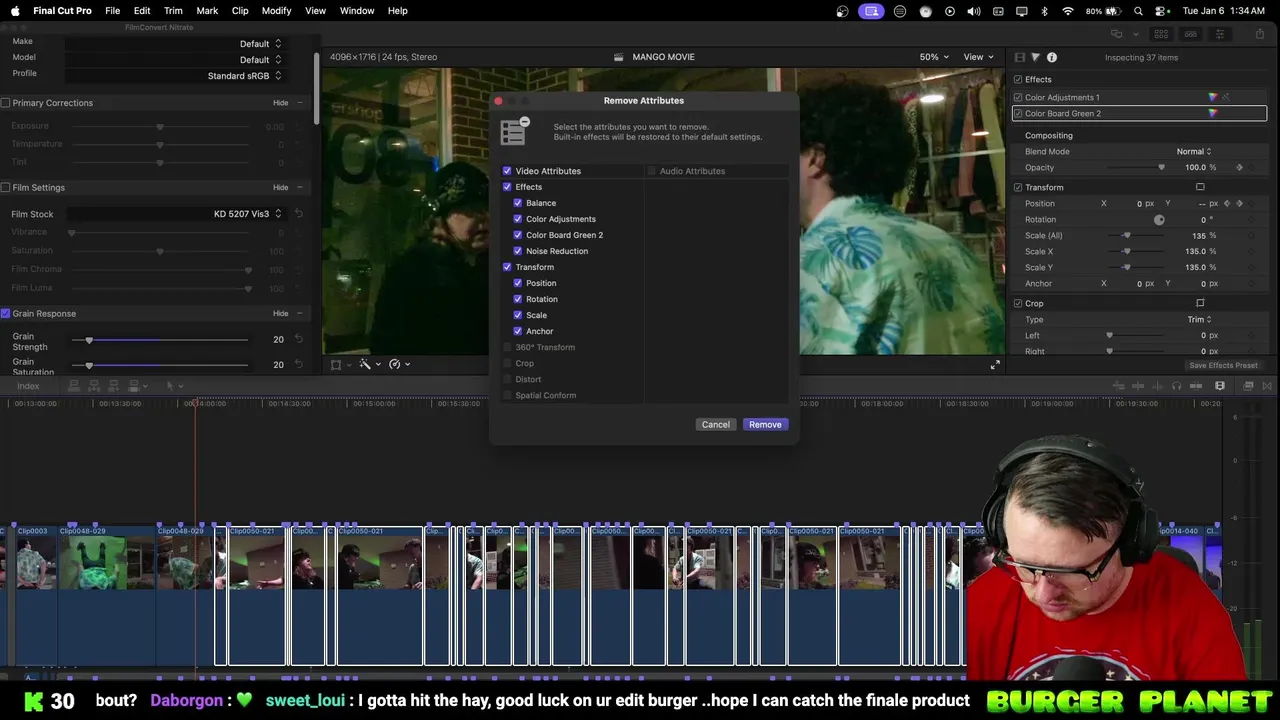The image size is (1280, 720).
Task: Open Blend Mode Normal dropdown
Action: [1194, 151]
